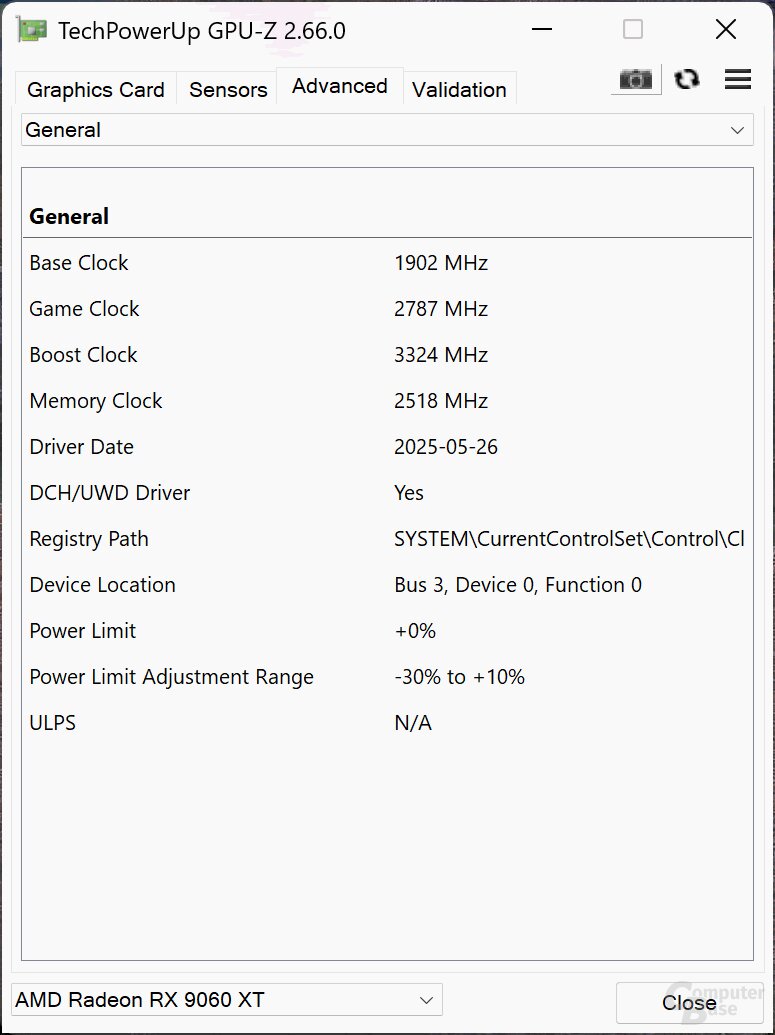The width and height of the screenshot is (775, 1035).
Task: Click the Close button
Action: point(689,1003)
